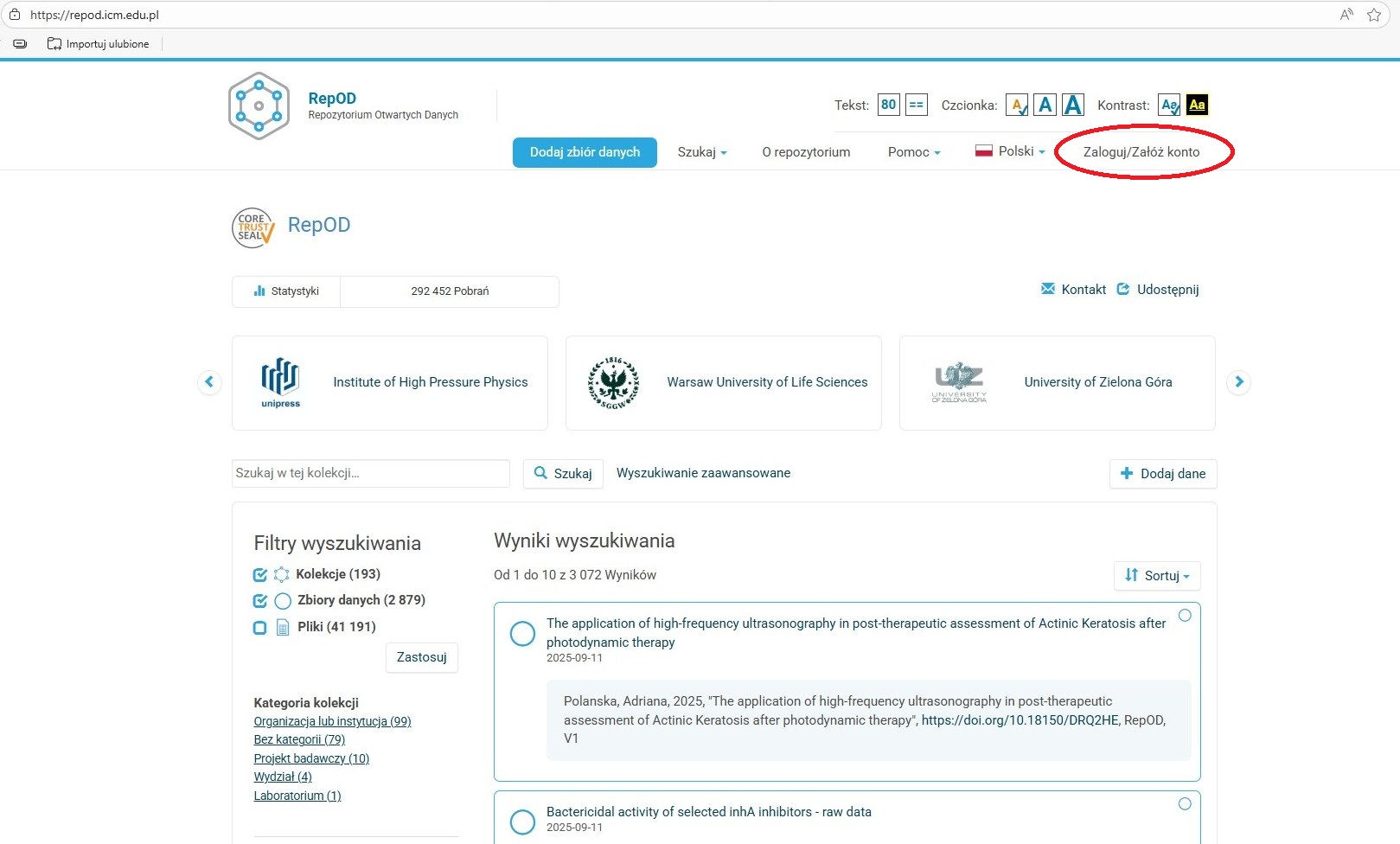Screen dimensions: 1400x844
Task: Select the smallest font size icon
Action: pyautogui.click(x=1017, y=105)
